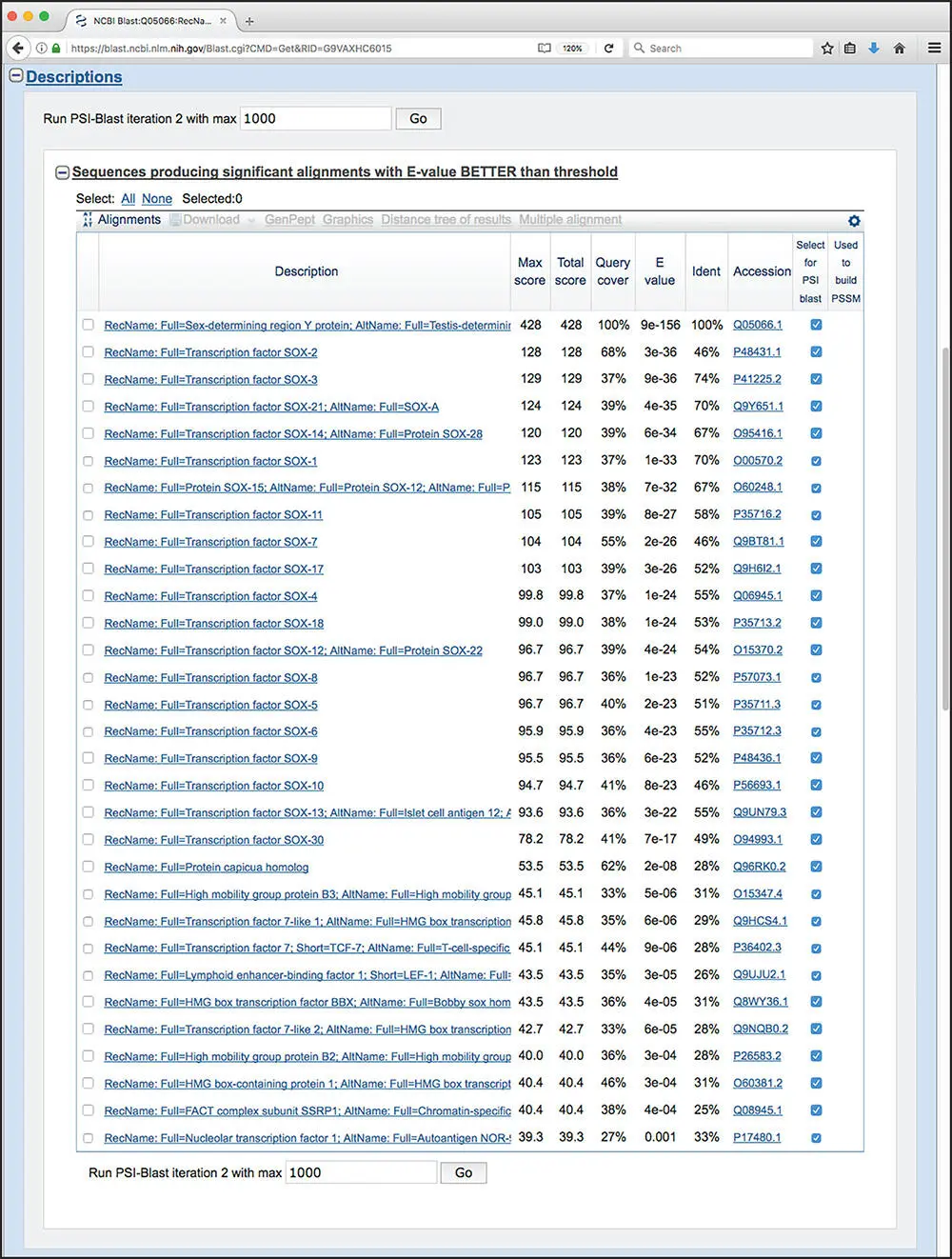Open table settings gear icon

coord(854,221)
